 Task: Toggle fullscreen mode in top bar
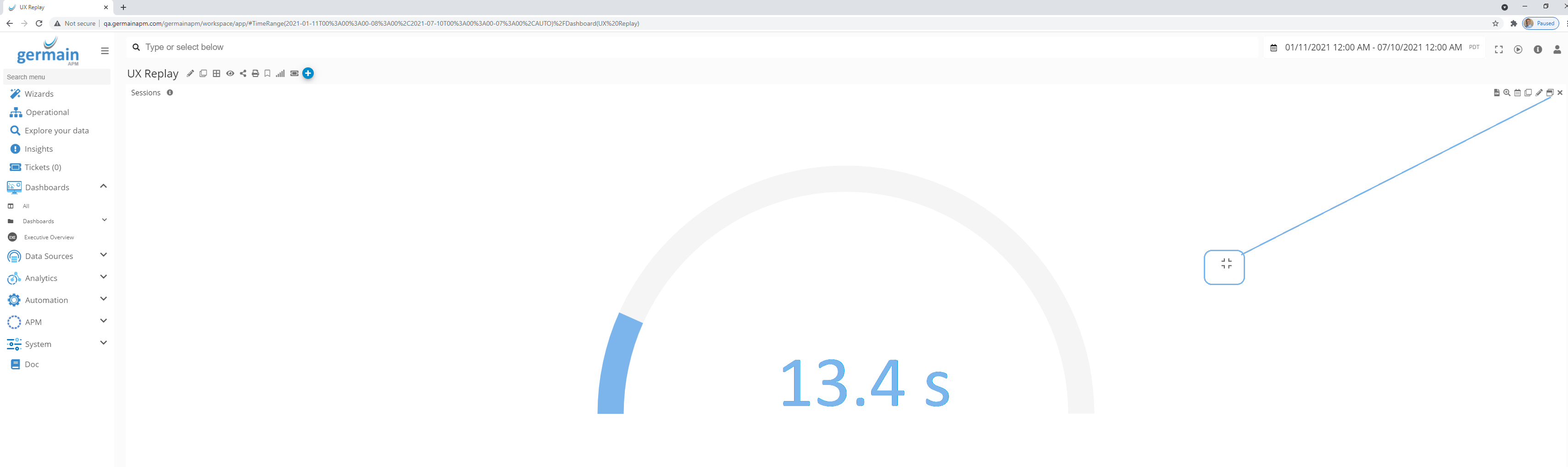[x=1499, y=50]
